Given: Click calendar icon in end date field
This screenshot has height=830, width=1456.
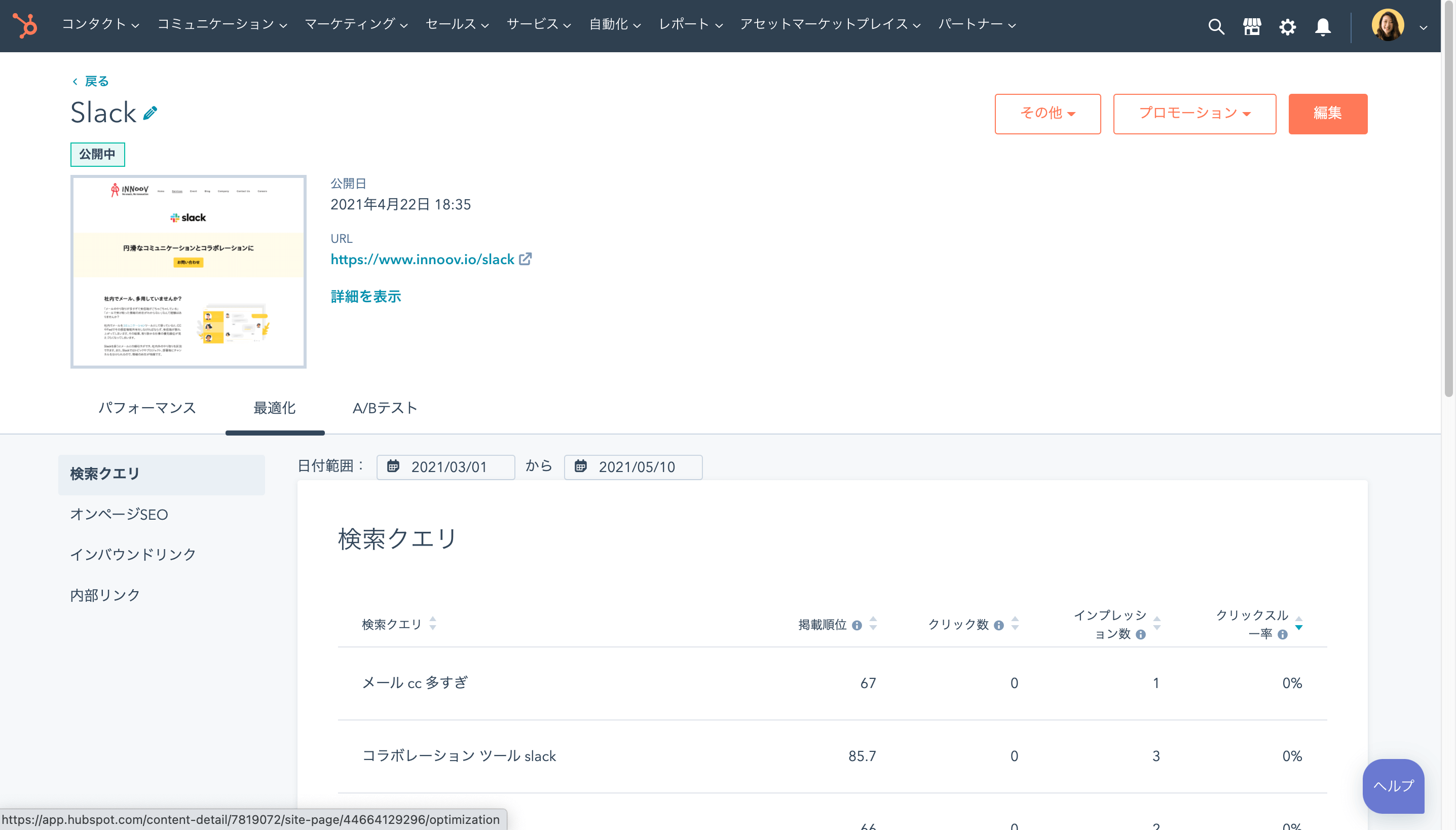Looking at the screenshot, I should point(580,466).
